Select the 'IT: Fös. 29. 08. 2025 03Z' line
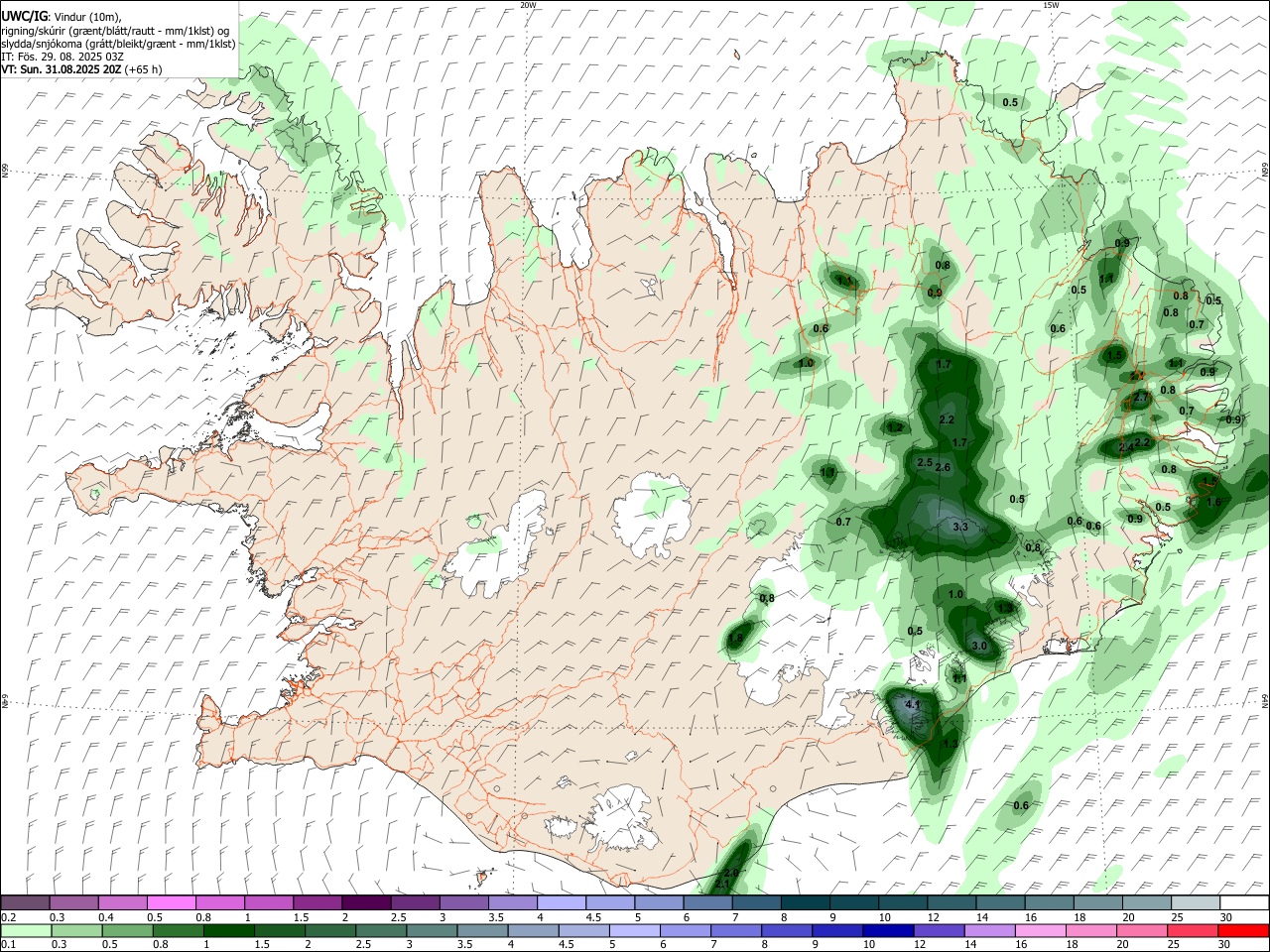Image resolution: width=1270 pixels, height=952 pixels. (x=63, y=57)
